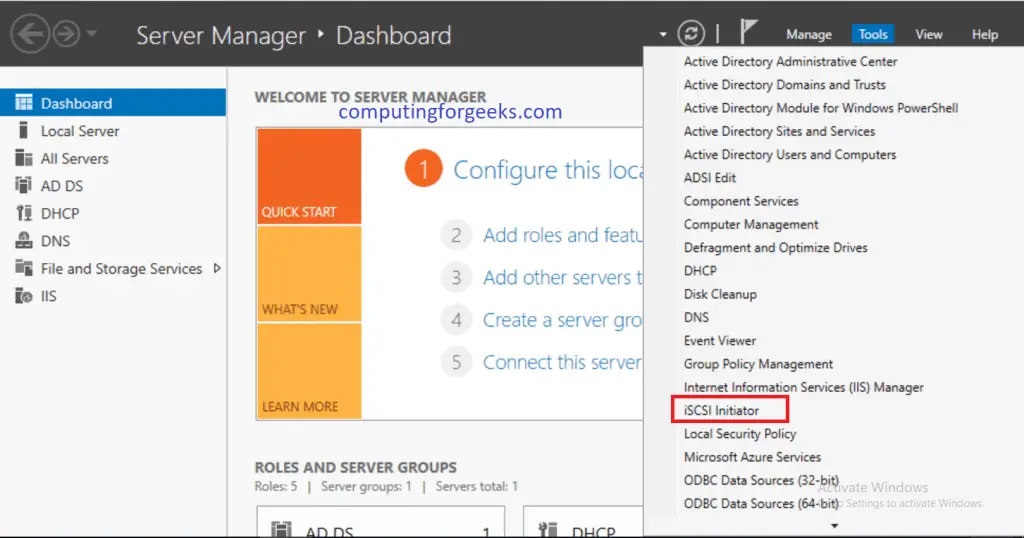Select the DHCP sidebar icon
This screenshot has height=538, width=1024.
(x=24, y=213)
